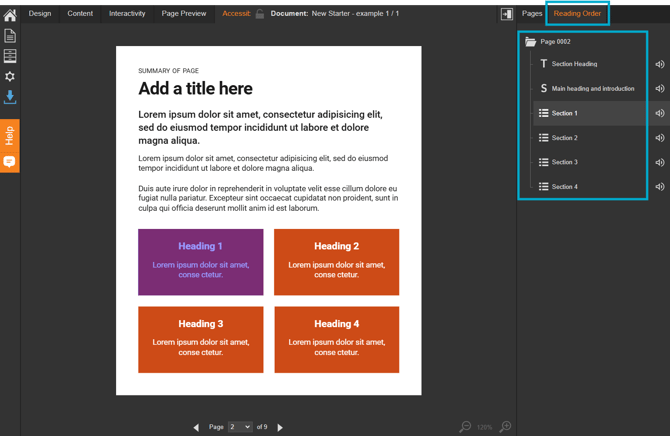
Task: Collapse the right panel with the arrow icon
Action: click(507, 14)
